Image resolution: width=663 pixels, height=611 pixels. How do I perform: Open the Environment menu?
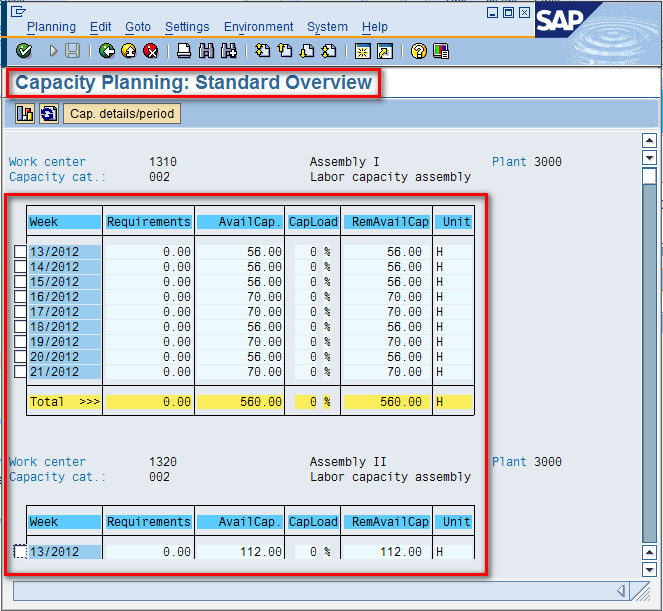click(x=258, y=27)
